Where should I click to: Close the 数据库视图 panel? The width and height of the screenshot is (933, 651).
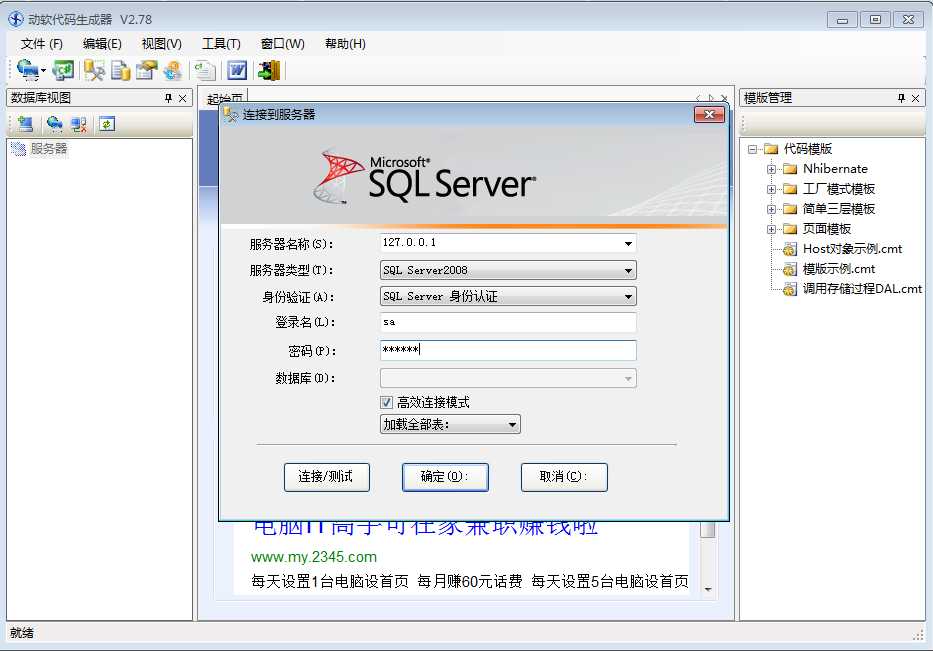tap(183, 98)
